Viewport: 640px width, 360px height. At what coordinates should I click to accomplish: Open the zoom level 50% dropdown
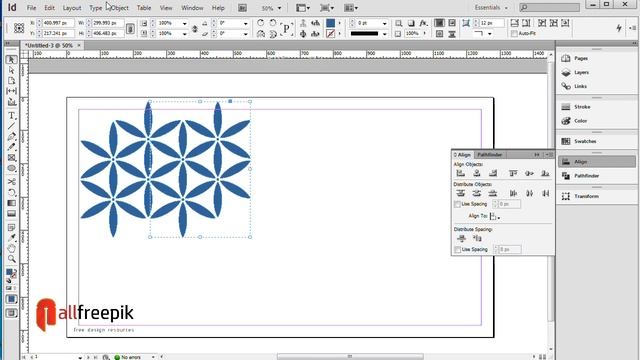(279, 8)
